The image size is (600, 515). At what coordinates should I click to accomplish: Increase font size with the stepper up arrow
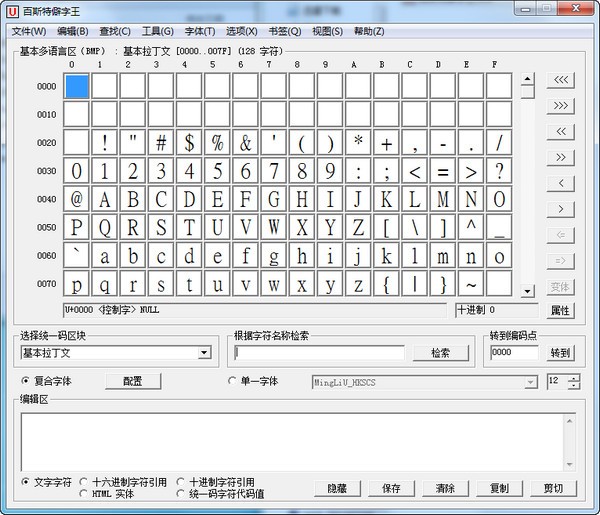(x=573, y=378)
